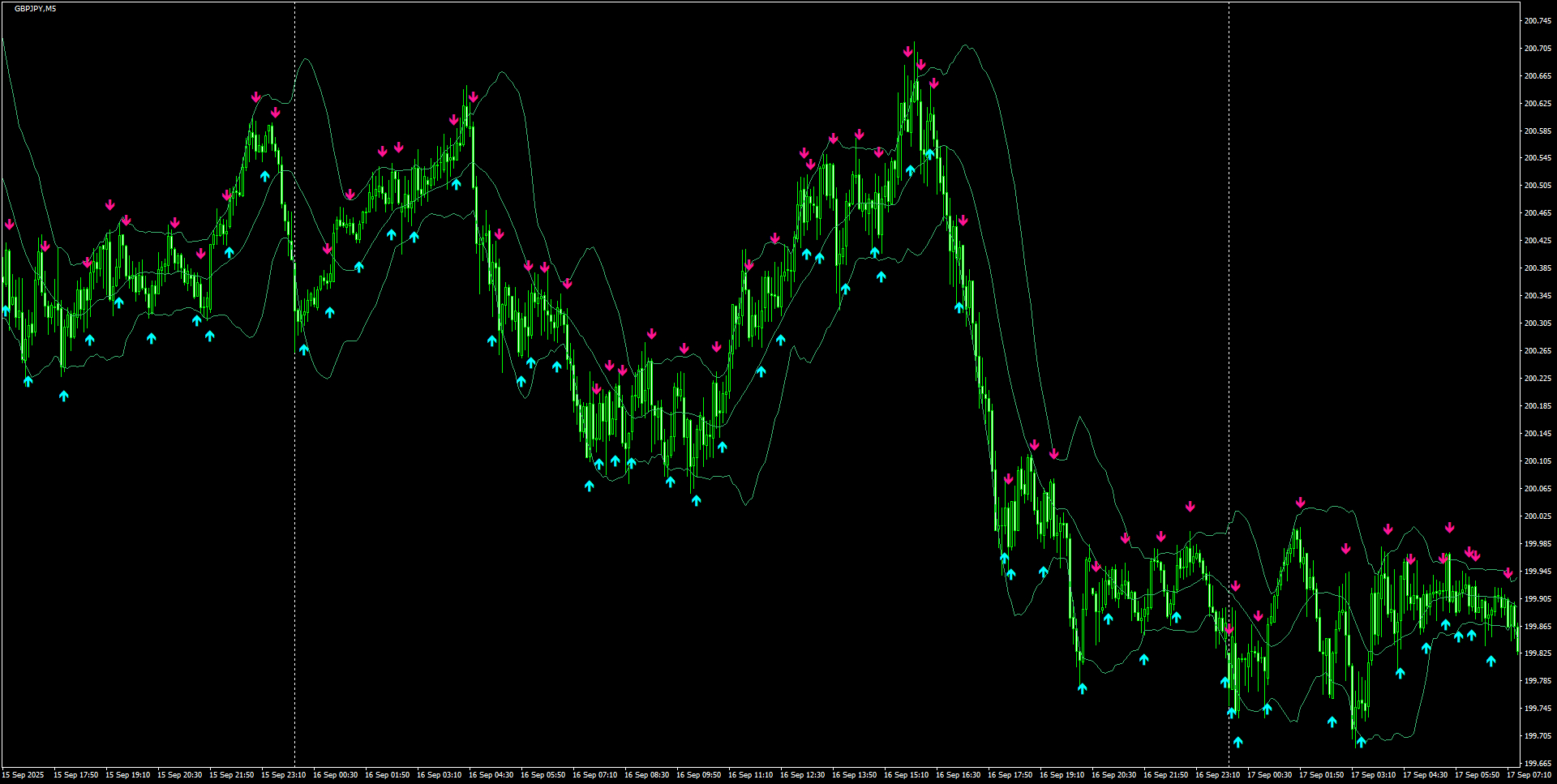This screenshot has height=784, width=1557.
Task: Click the 15 Sep 17:50 time label
Action: coord(75,775)
